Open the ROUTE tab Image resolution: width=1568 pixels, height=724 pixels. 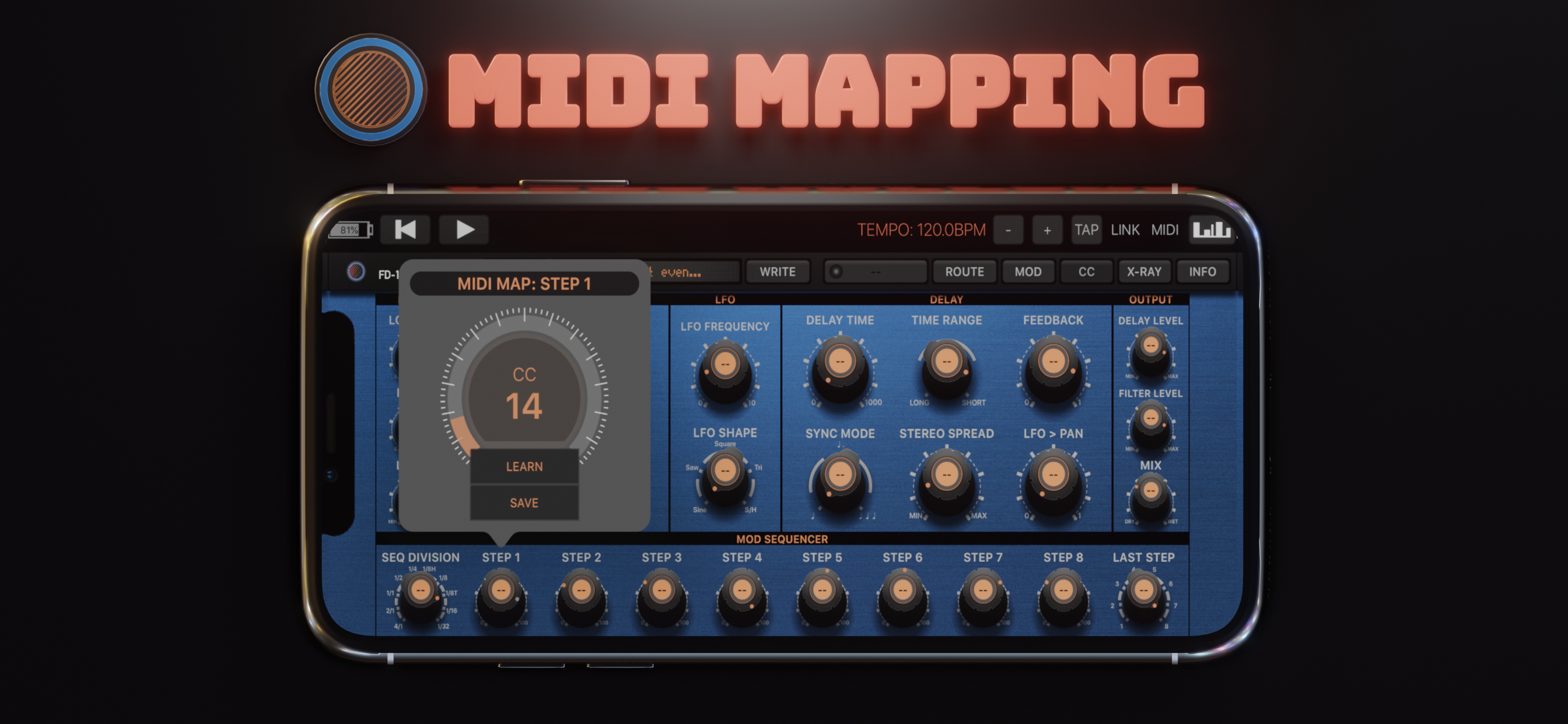pos(964,271)
